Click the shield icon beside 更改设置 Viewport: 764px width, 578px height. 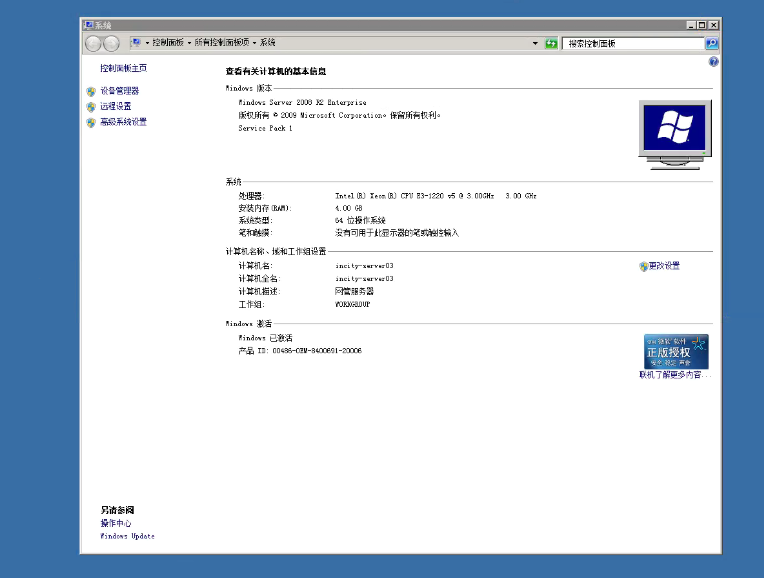pyautogui.click(x=644, y=266)
